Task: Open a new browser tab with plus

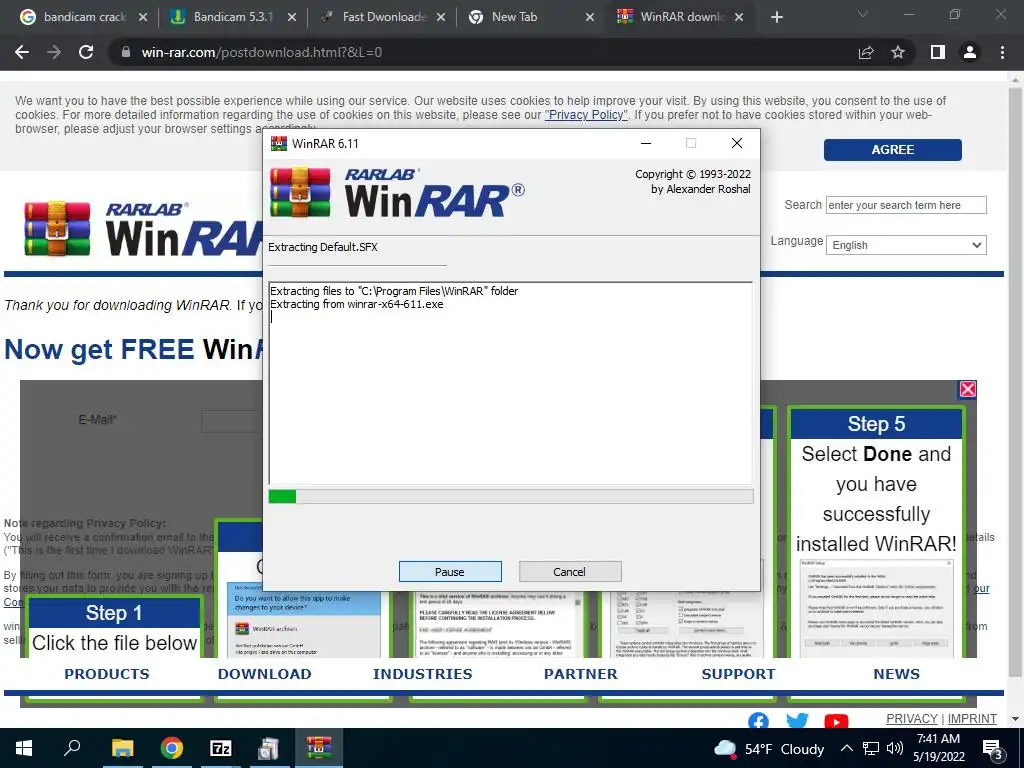Action: click(x=776, y=17)
